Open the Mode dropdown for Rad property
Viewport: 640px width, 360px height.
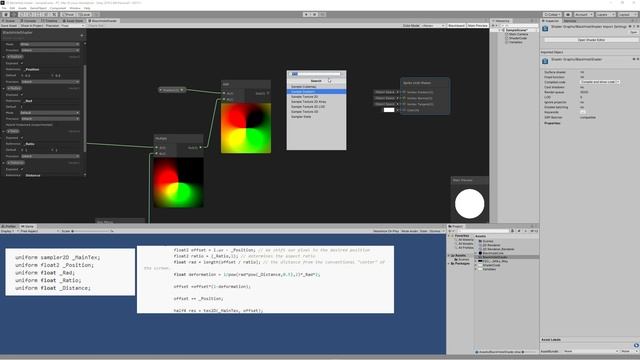point(50,113)
